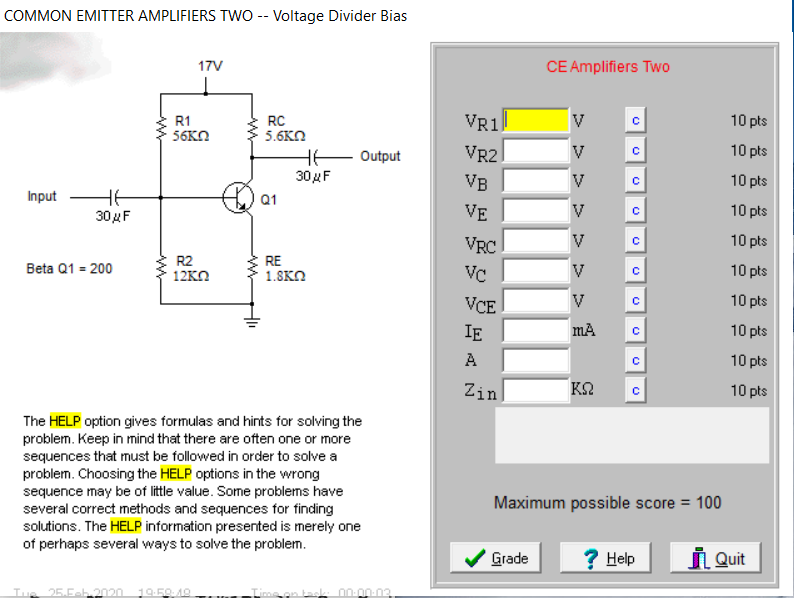Click the first highlighted HELP word
The width and height of the screenshot is (794, 598).
(65, 421)
